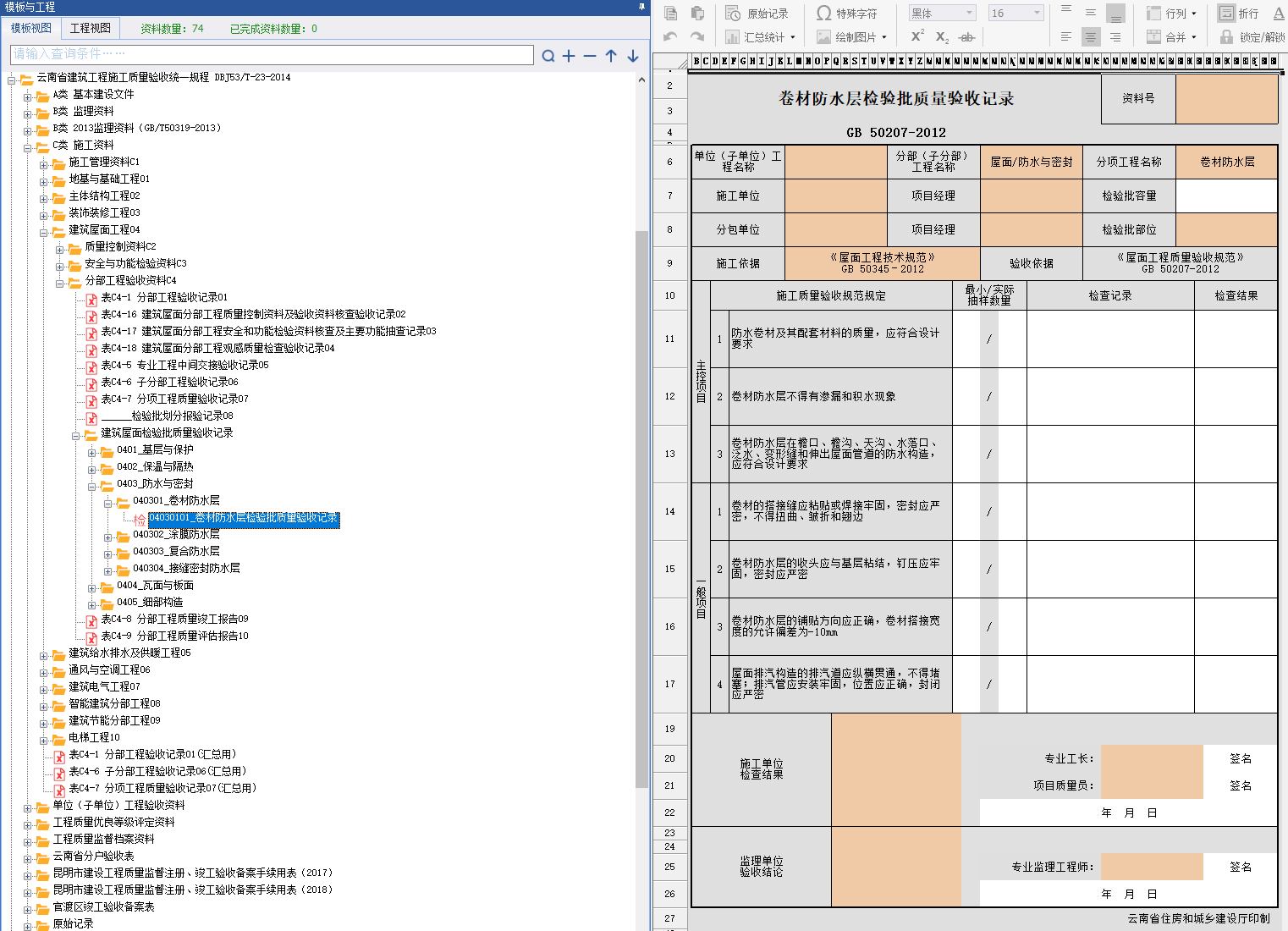Click the down arrow icon in tree toolbar
Viewport: 1288px width, 931px height.
(x=632, y=56)
